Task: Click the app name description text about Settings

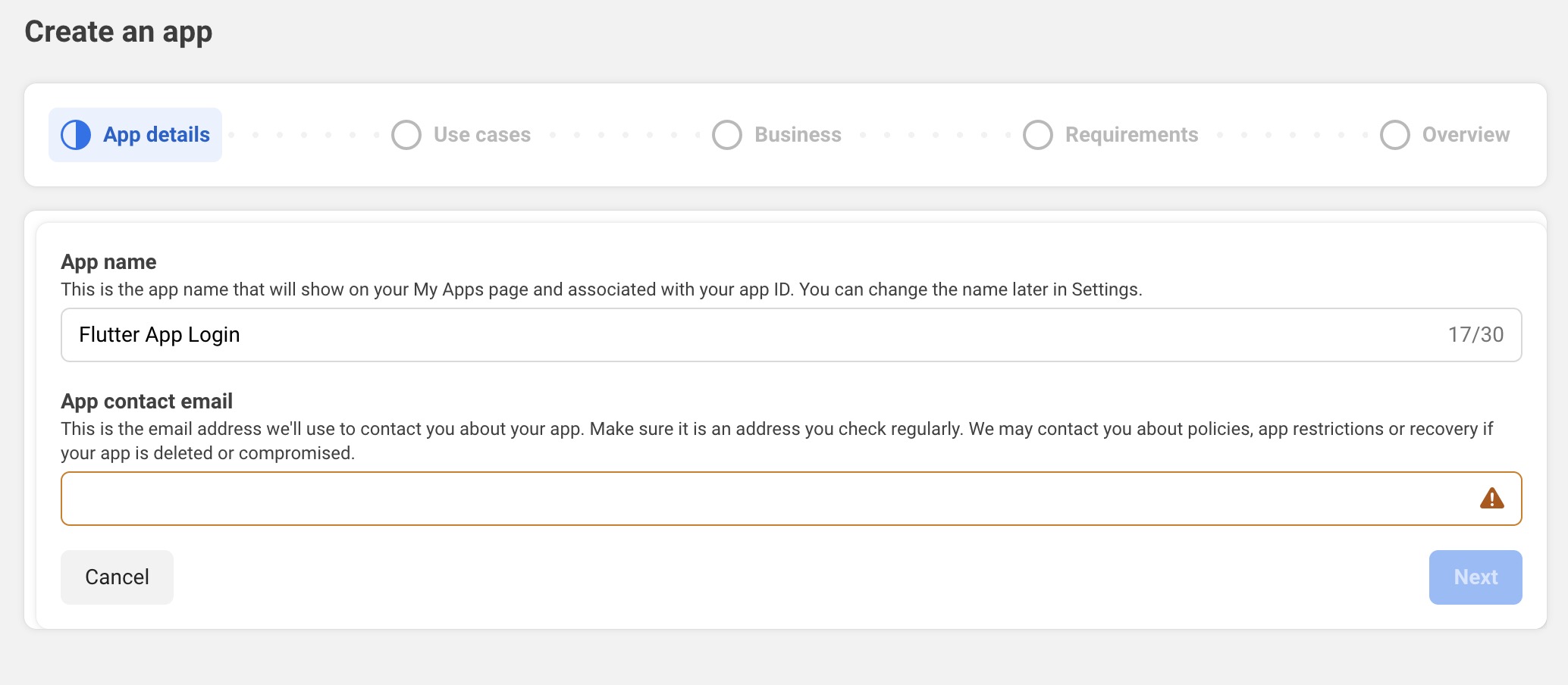Action: point(601,289)
